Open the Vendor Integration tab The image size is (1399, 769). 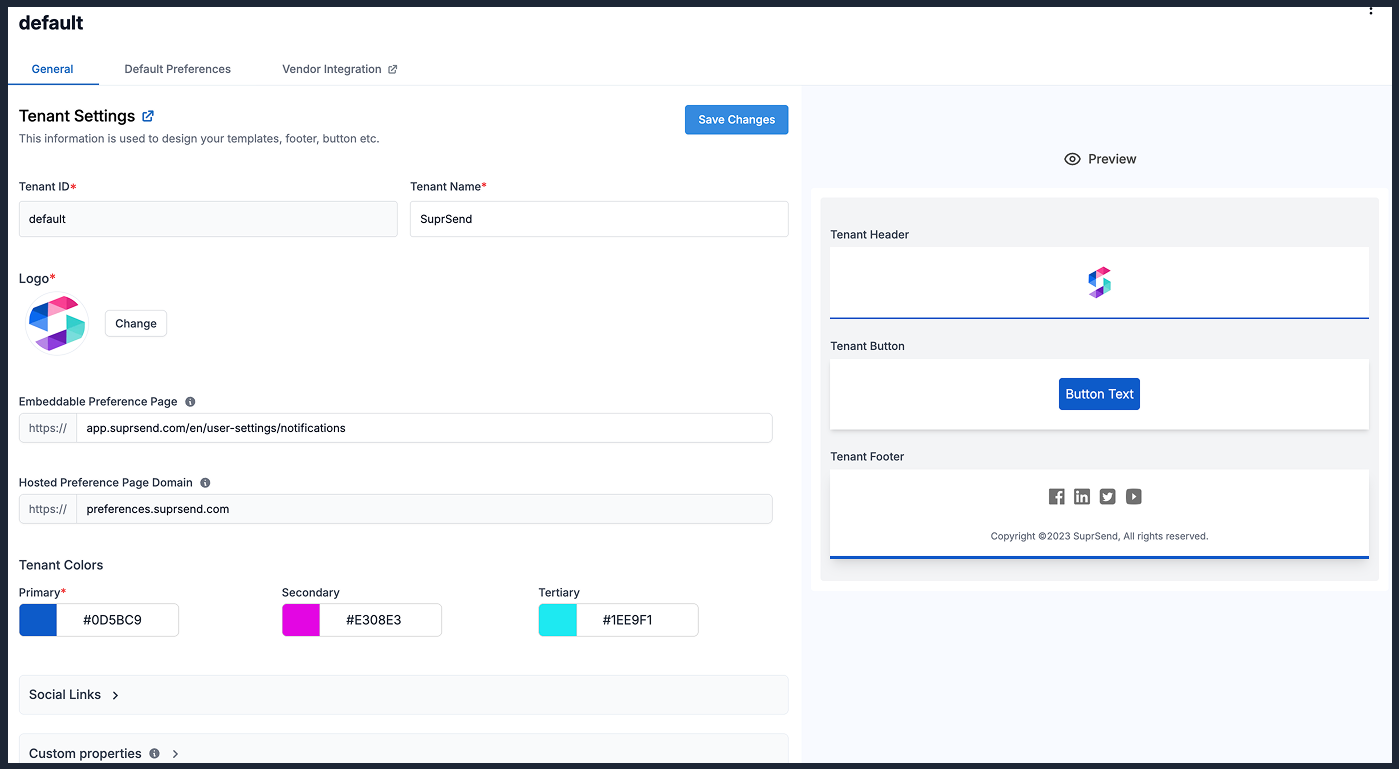[339, 69]
